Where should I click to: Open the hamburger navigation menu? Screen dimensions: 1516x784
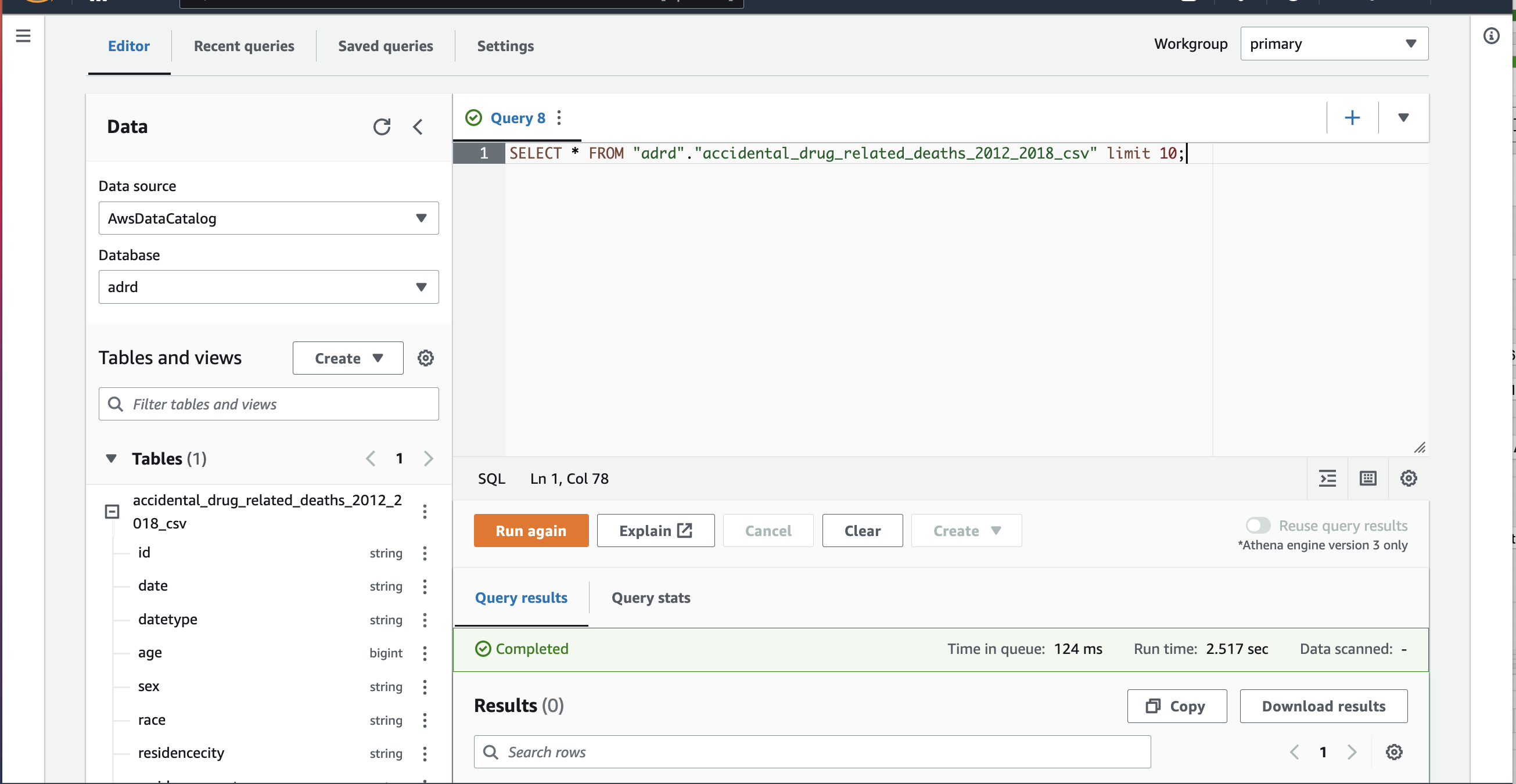click(x=23, y=36)
